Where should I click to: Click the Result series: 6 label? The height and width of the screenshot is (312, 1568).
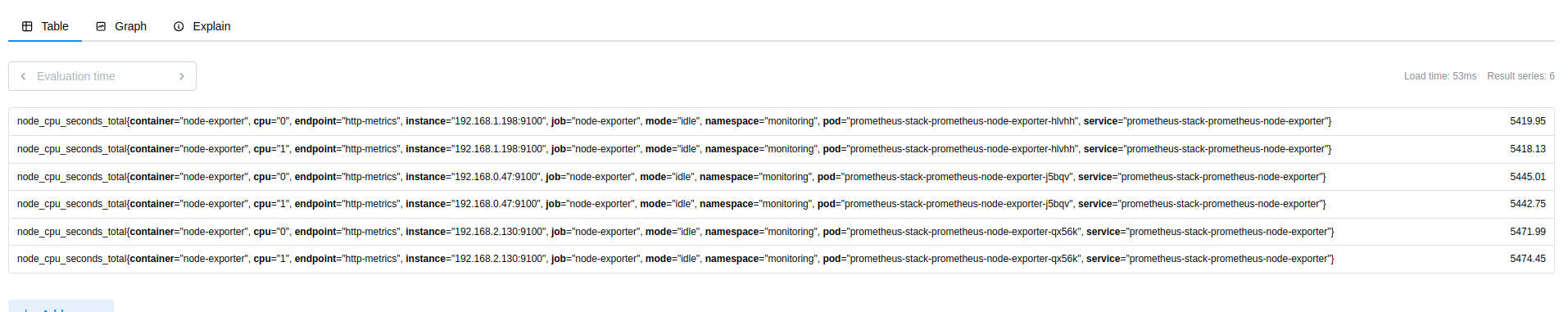pyautogui.click(x=1520, y=76)
